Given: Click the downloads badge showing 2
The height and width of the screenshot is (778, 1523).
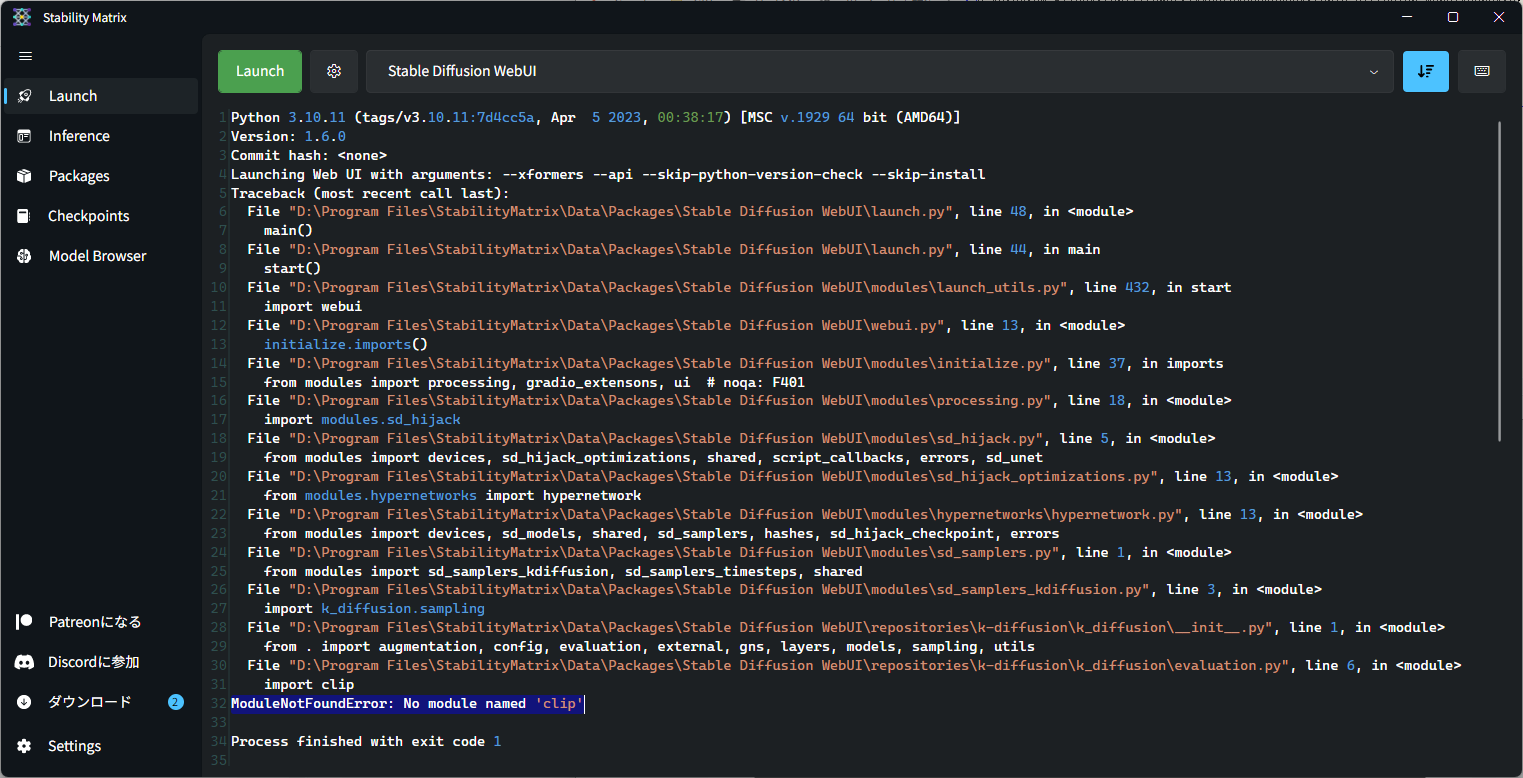Looking at the screenshot, I should [x=176, y=702].
